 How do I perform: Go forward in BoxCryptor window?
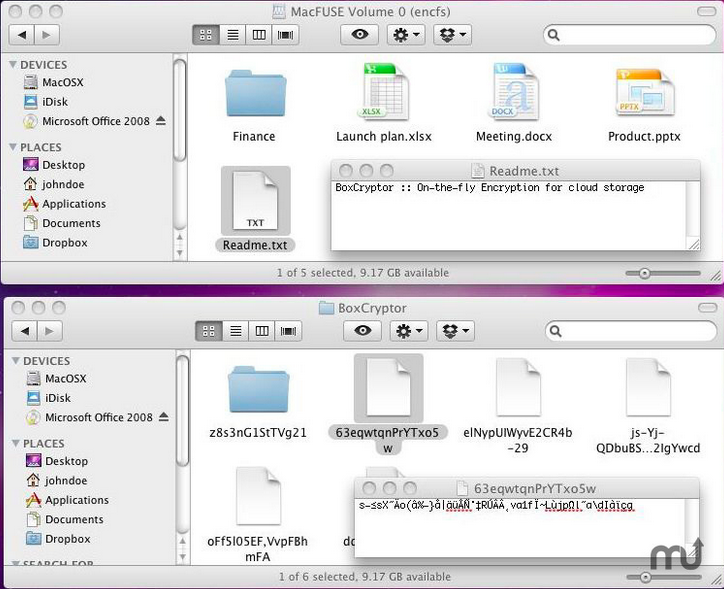(49, 331)
